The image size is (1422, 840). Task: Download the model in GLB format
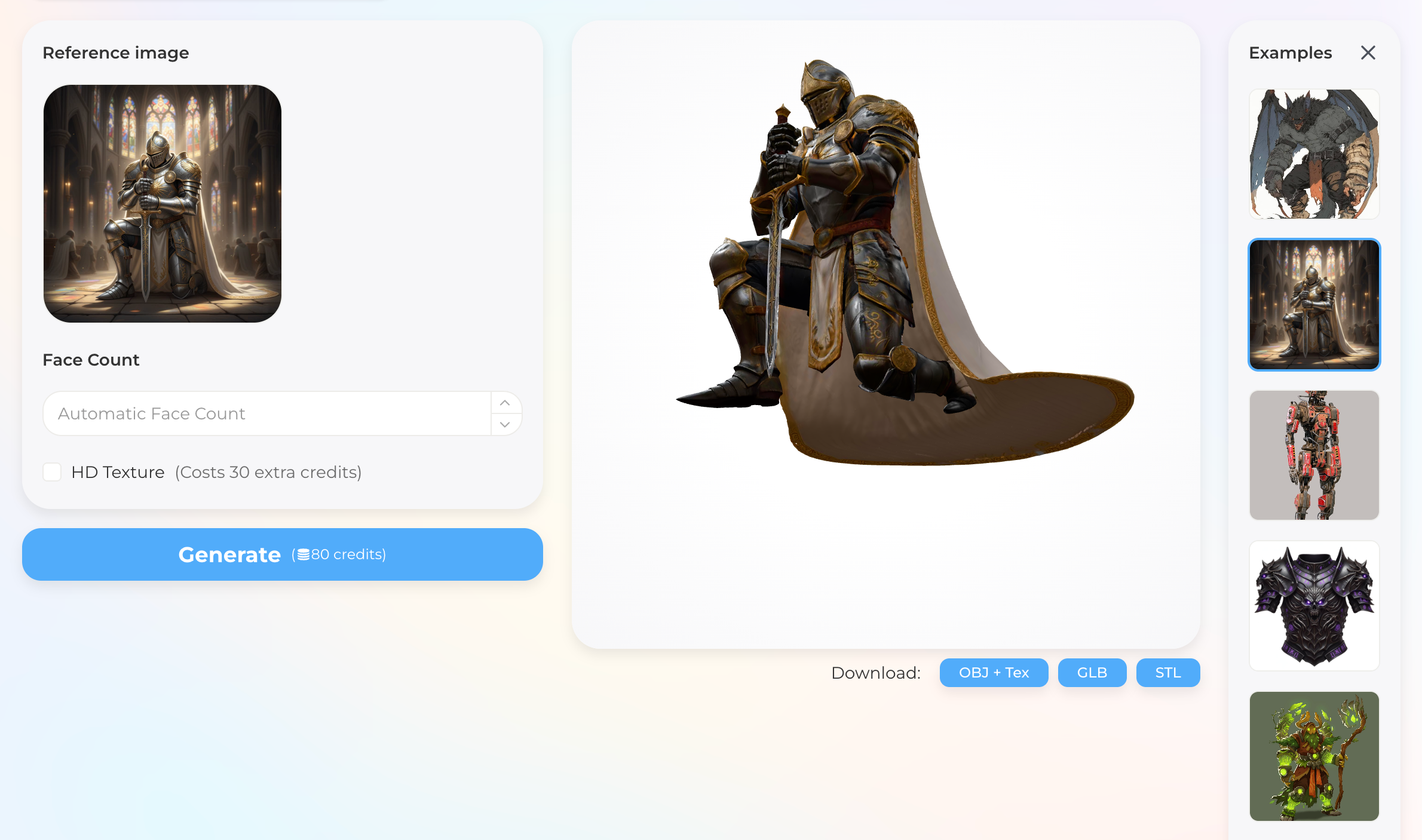(1092, 672)
